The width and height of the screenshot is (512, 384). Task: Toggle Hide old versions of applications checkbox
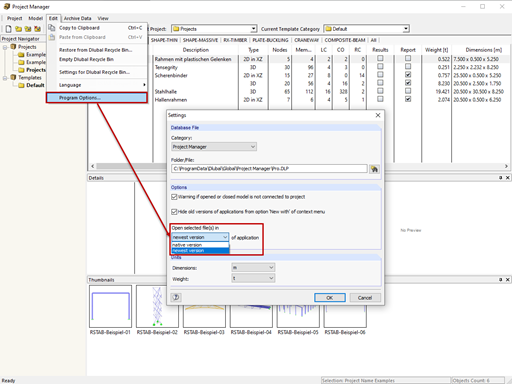point(174,212)
